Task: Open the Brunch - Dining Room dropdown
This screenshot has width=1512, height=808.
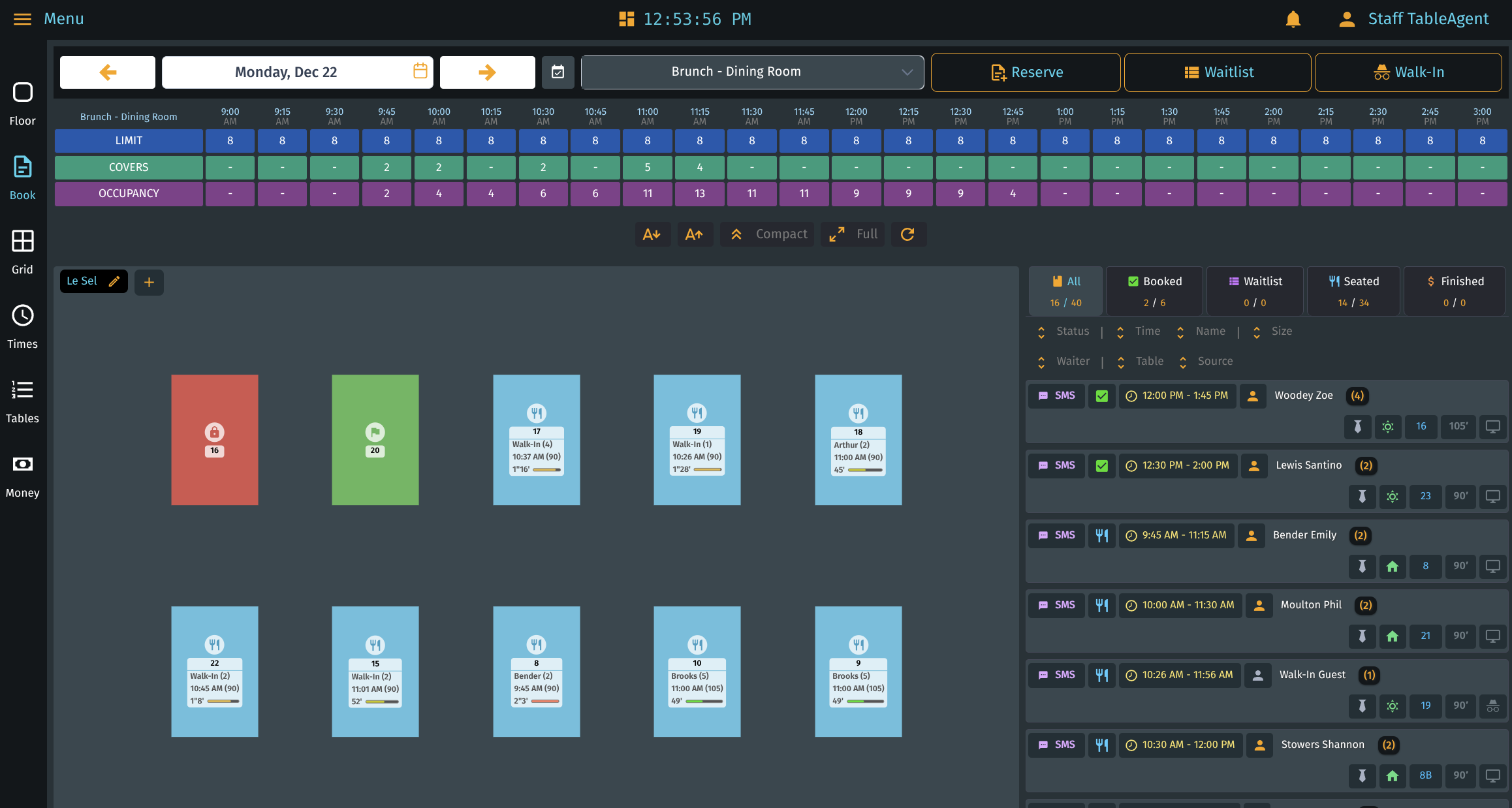Action: pos(752,72)
